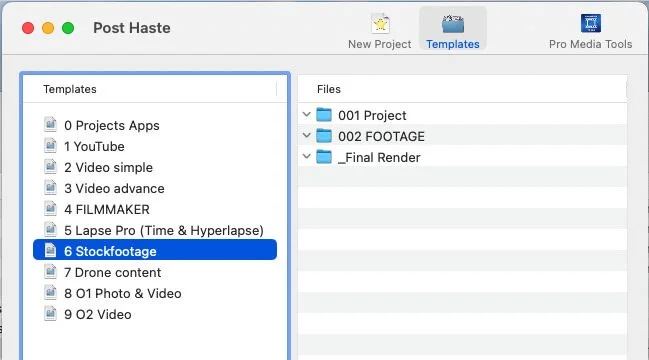Select the 0 Projects Apps template
Viewport: 649px width, 360px height.
click(x=112, y=125)
